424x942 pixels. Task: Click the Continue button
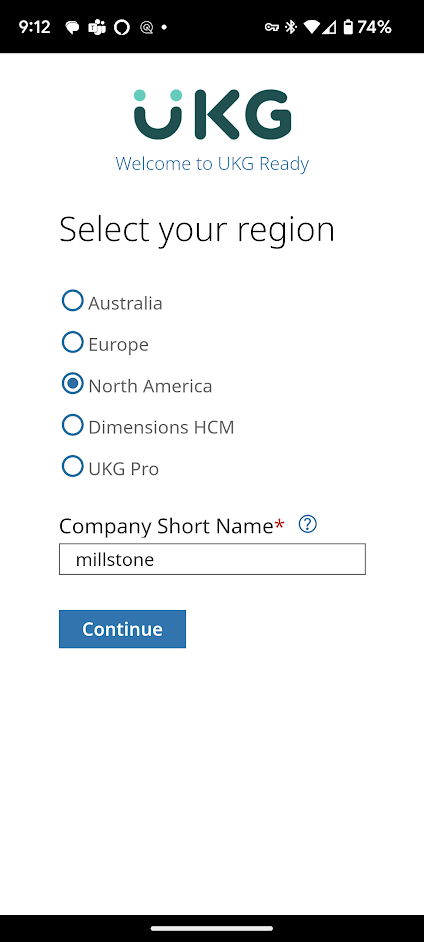123,629
